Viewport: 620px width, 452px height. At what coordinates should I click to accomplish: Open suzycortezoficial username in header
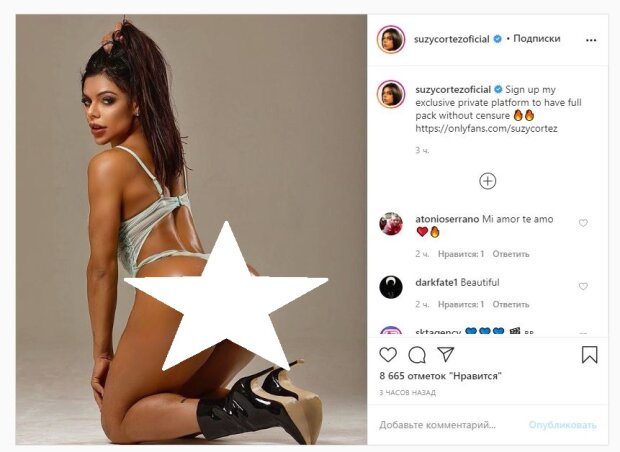click(x=452, y=39)
